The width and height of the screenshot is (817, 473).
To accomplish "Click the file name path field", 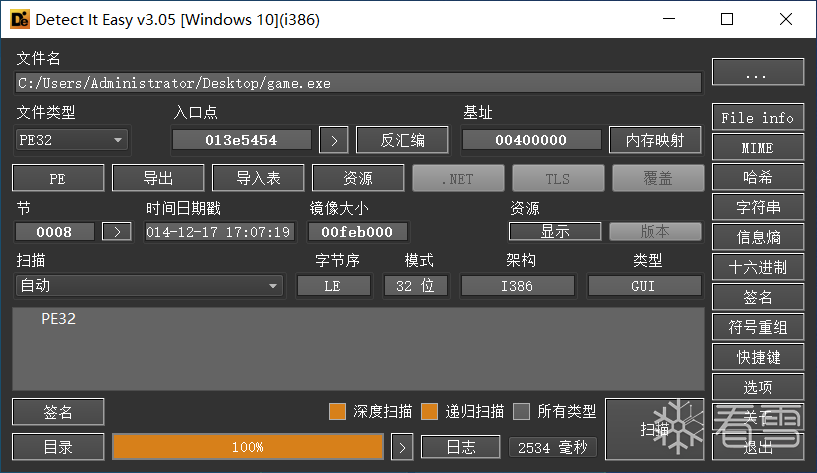I will [358, 83].
